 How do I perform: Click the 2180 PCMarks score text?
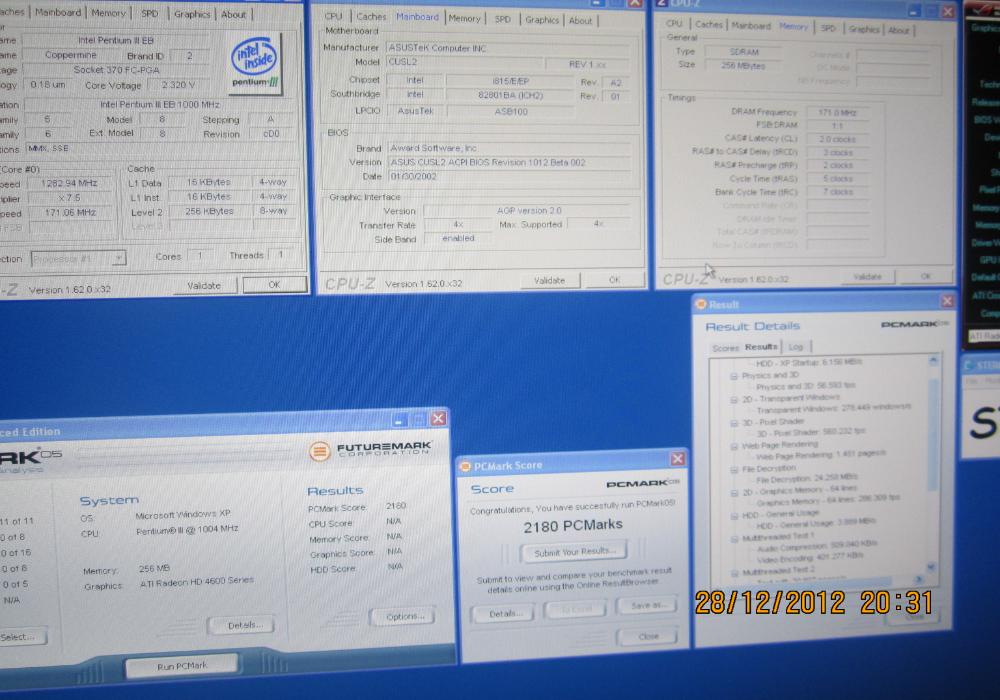tap(573, 526)
